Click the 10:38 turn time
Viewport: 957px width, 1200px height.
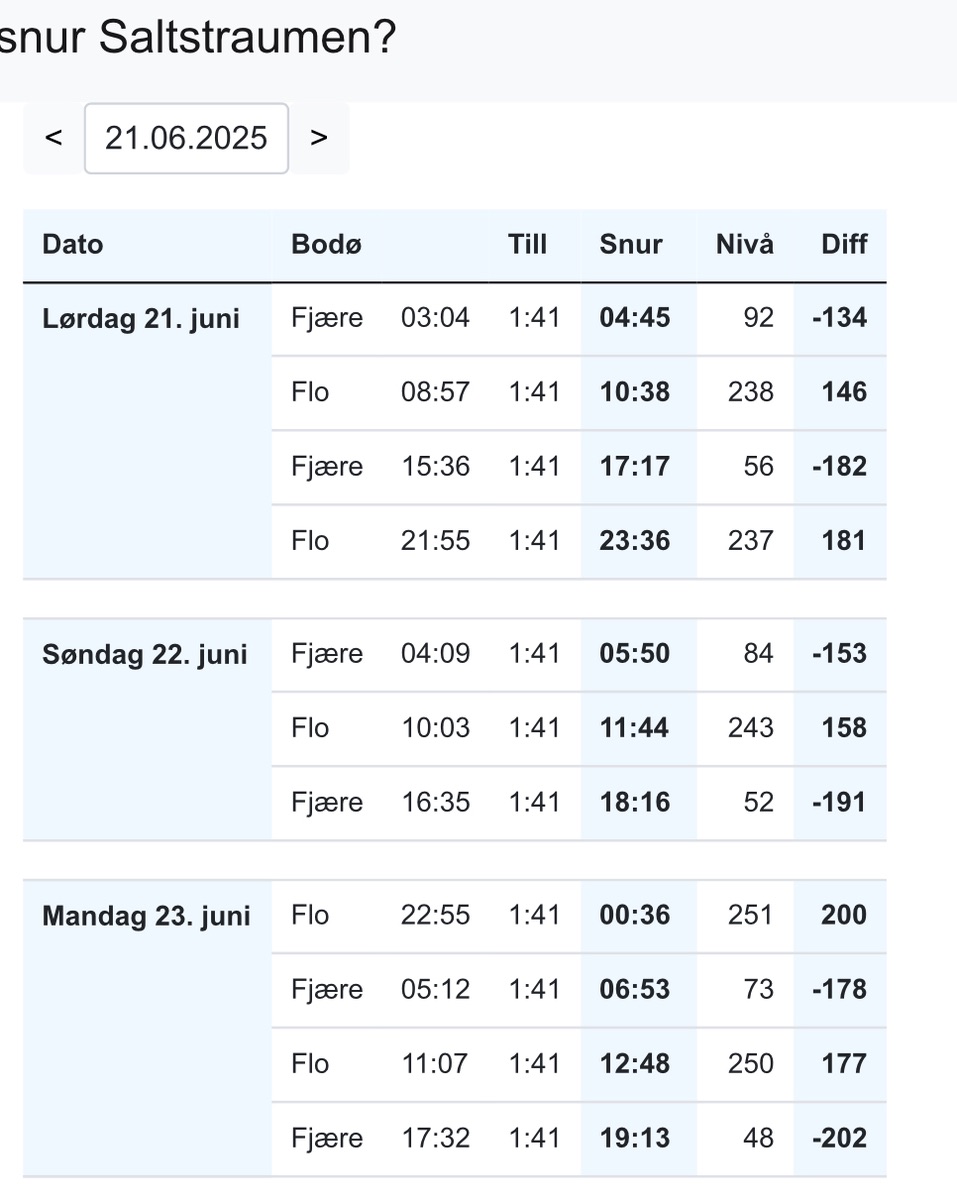[635, 393]
